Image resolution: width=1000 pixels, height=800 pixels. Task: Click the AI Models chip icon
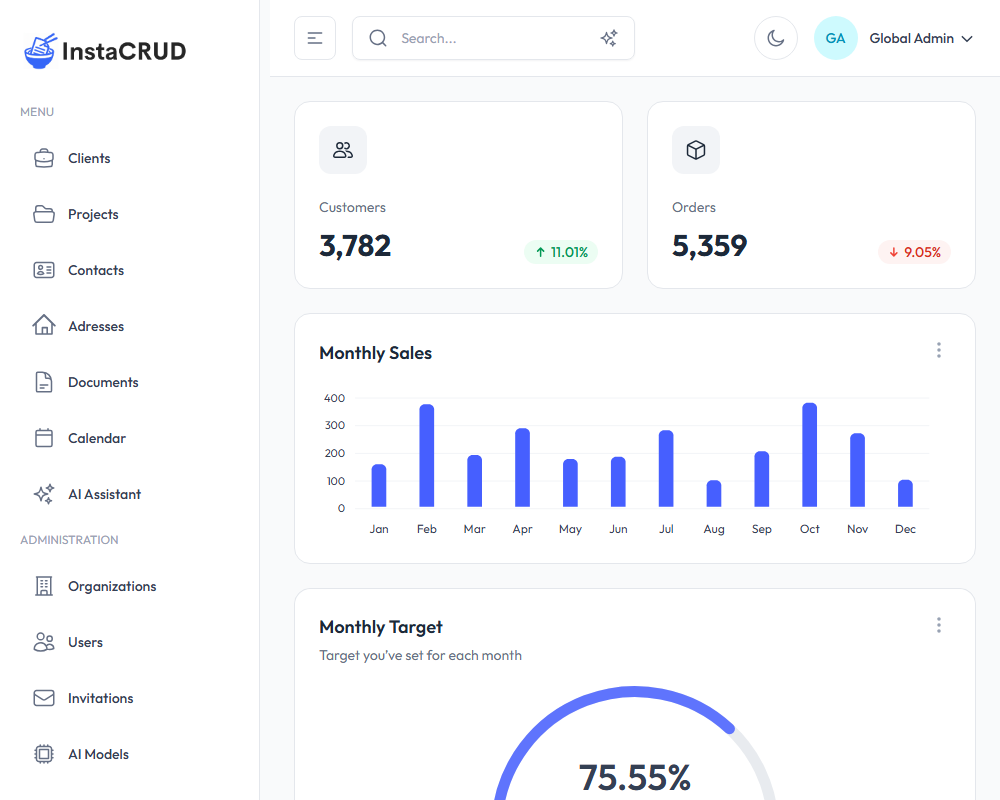(44, 754)
